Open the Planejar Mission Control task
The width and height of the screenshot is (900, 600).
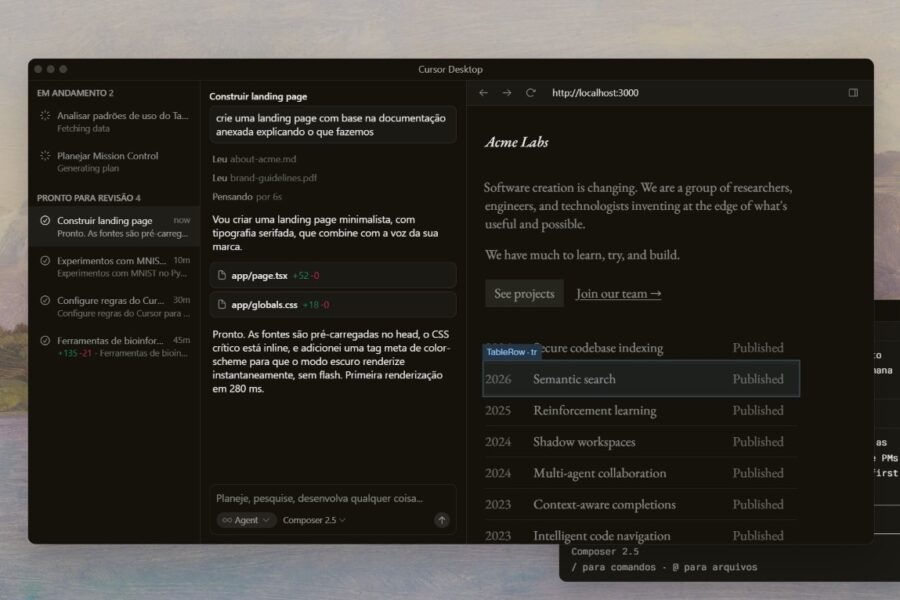[x=114, y=162]
